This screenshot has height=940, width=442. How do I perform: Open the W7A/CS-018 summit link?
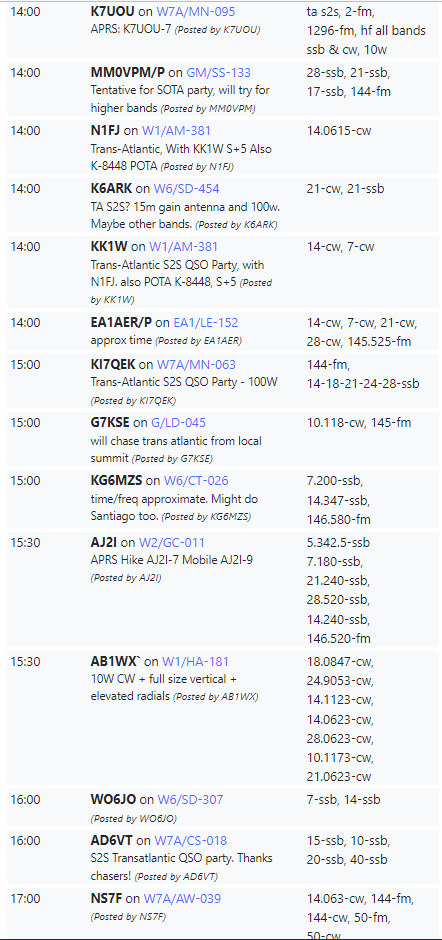(191, 841)
